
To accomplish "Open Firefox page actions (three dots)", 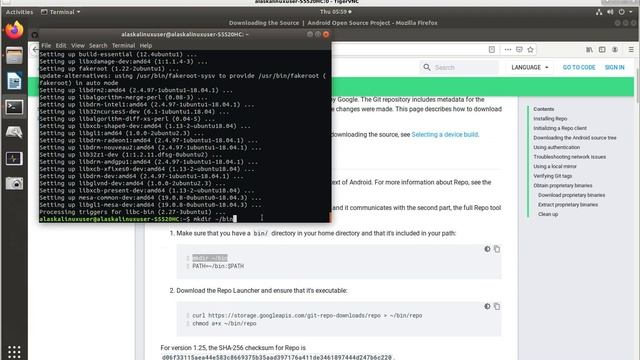I will click(507, 49).
